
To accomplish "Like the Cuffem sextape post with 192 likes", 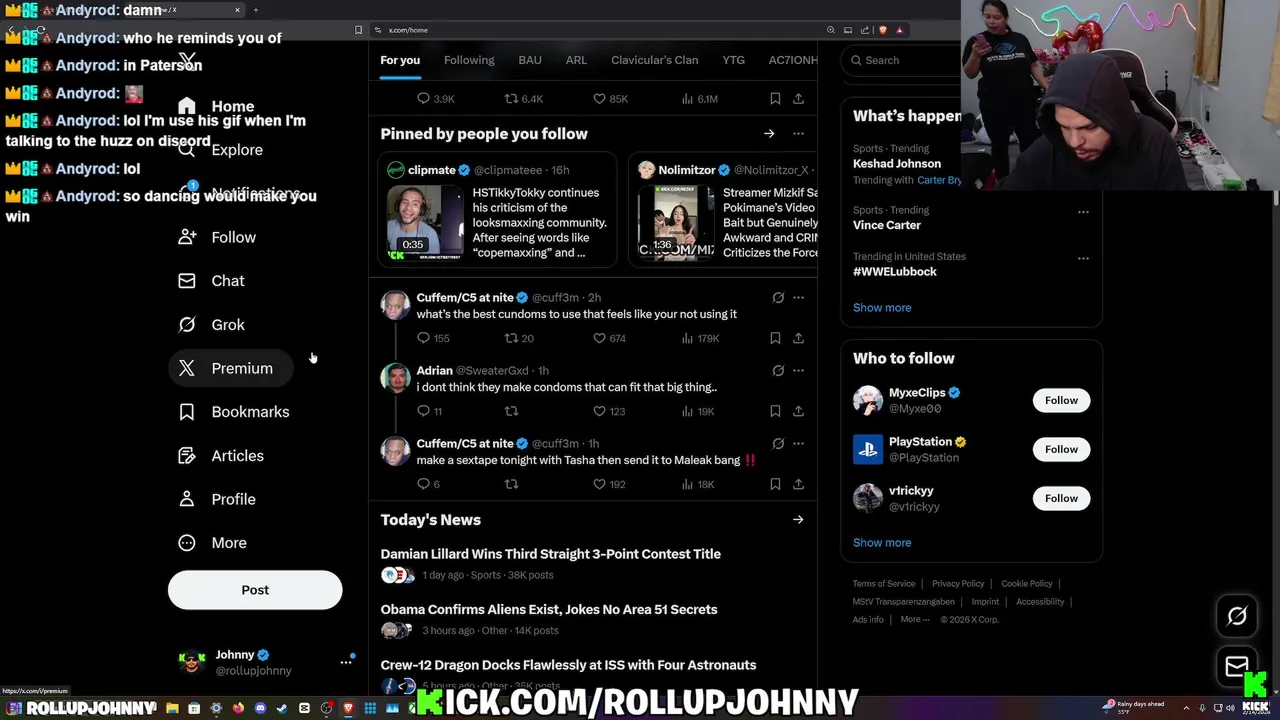I will 609,484.
